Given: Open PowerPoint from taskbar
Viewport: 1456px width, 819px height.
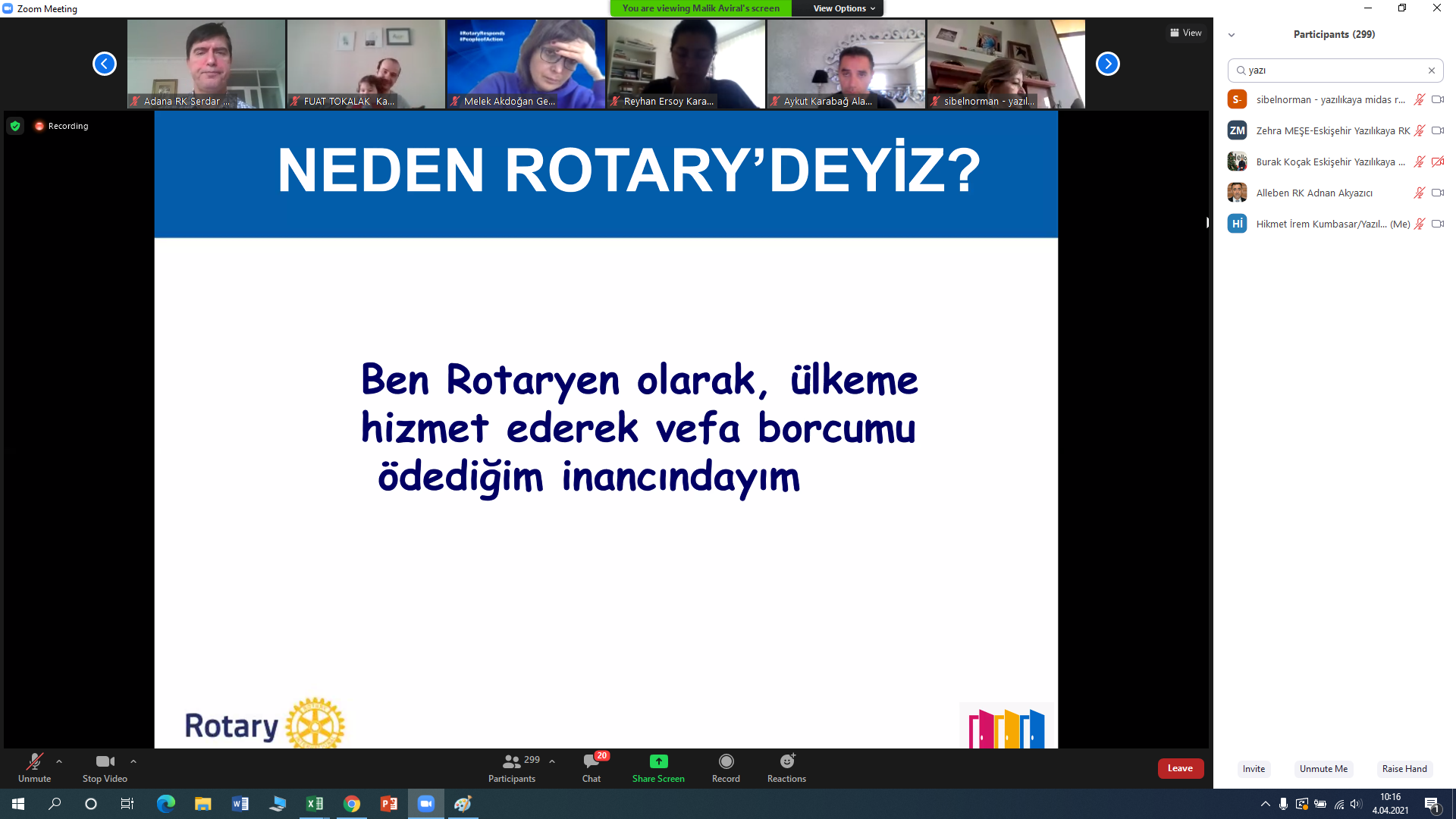Looking at the screenshot, I should click(x=388, y=804).
